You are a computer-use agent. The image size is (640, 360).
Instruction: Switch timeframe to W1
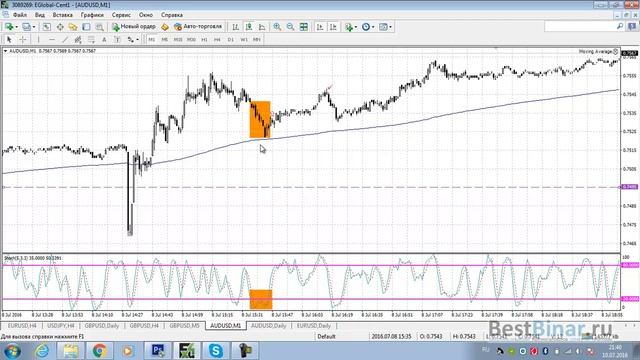tap(244, 40)
